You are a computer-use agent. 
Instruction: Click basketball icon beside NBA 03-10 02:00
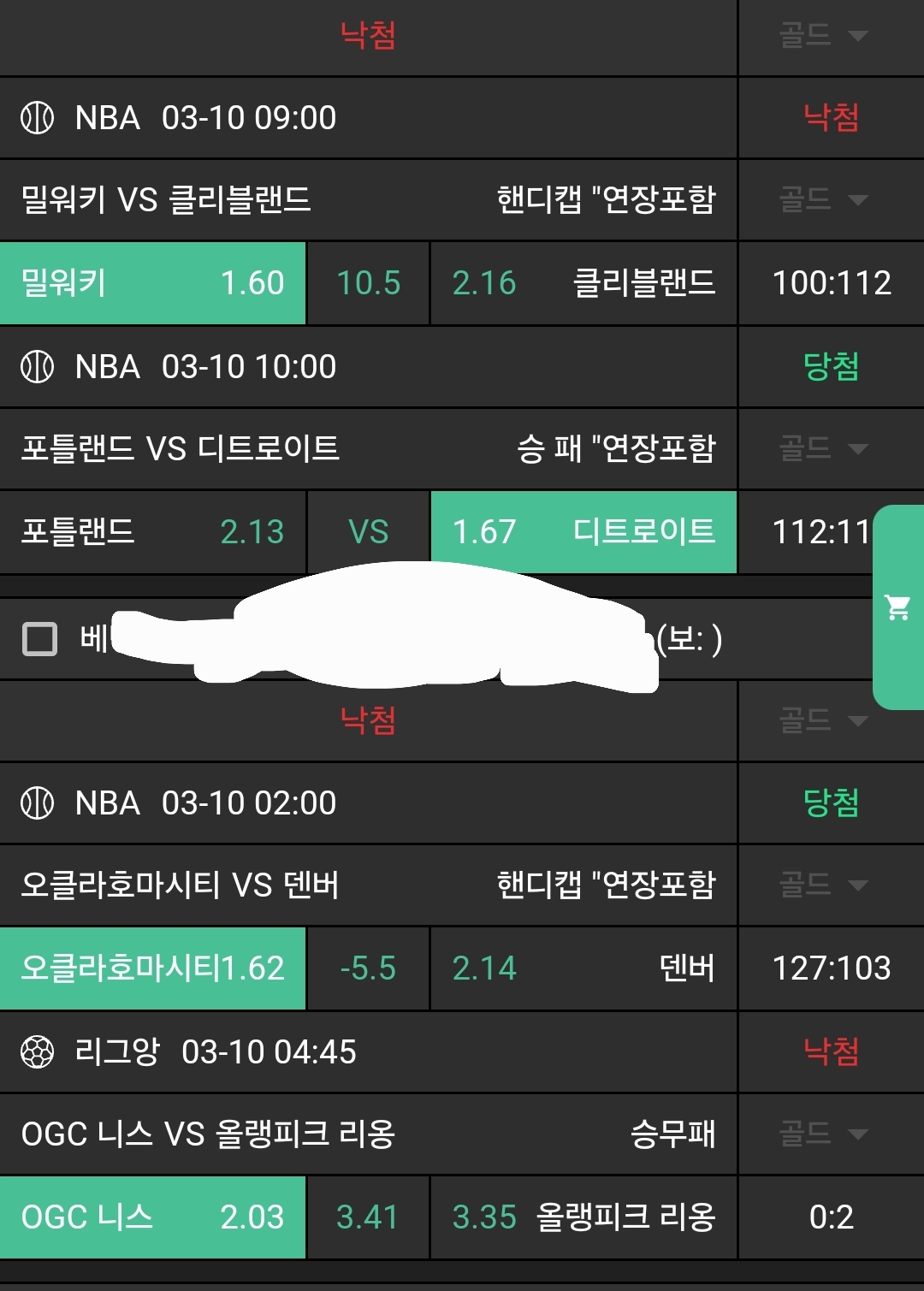click(x=38, y=803)
